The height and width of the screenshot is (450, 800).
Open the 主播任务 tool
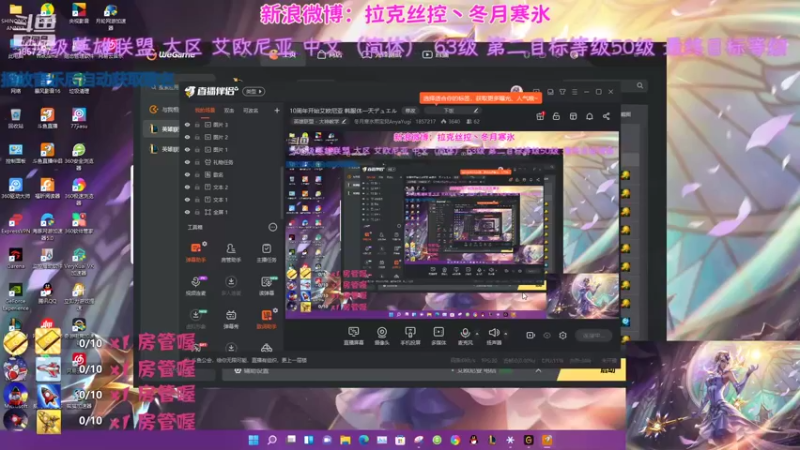[266, 253]
